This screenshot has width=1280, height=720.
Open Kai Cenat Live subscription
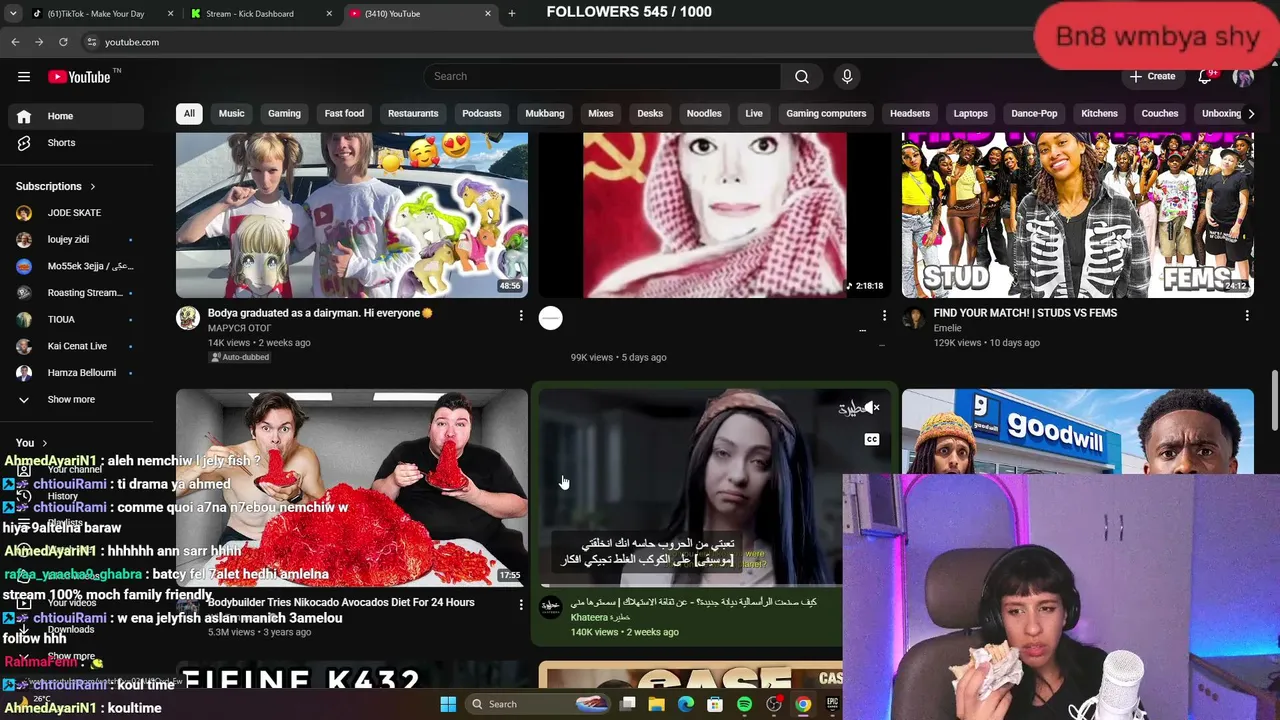[x=76, y=346]
